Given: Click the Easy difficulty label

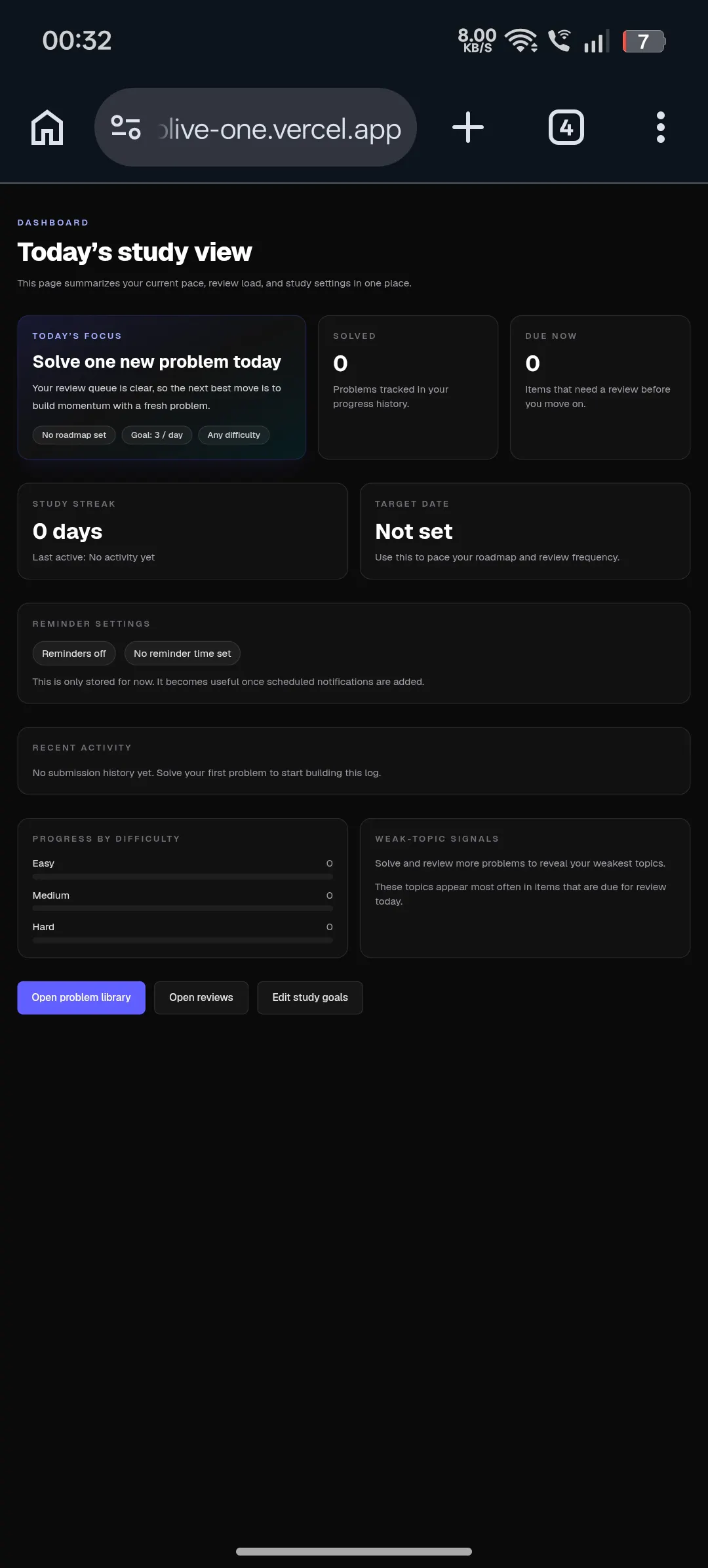Looking at the screenshot, I should 43,863.
